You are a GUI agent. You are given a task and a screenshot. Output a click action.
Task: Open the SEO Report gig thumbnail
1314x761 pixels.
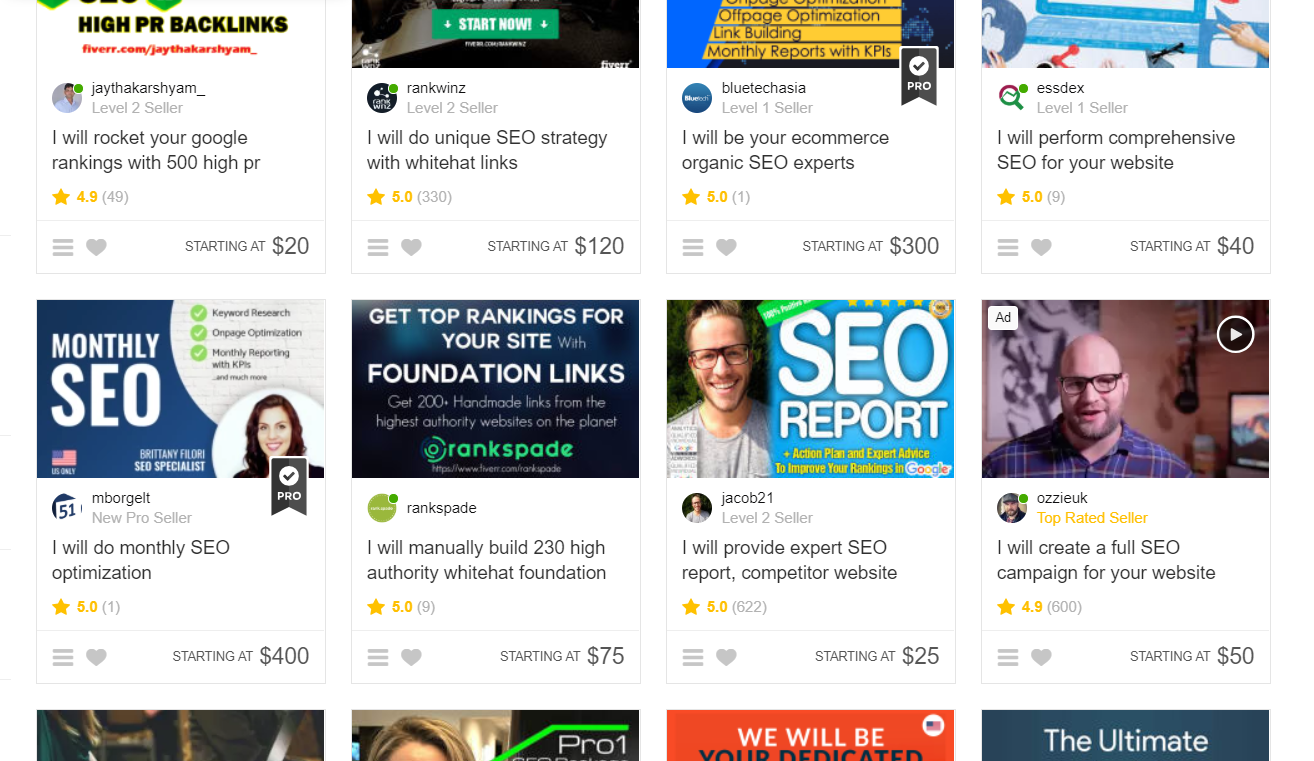coord(811,389)
